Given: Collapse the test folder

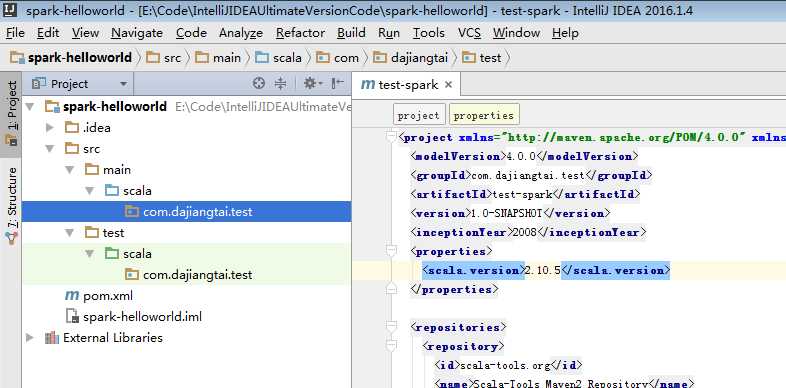Looking at the screenshot, I should [x=70, y=233].
